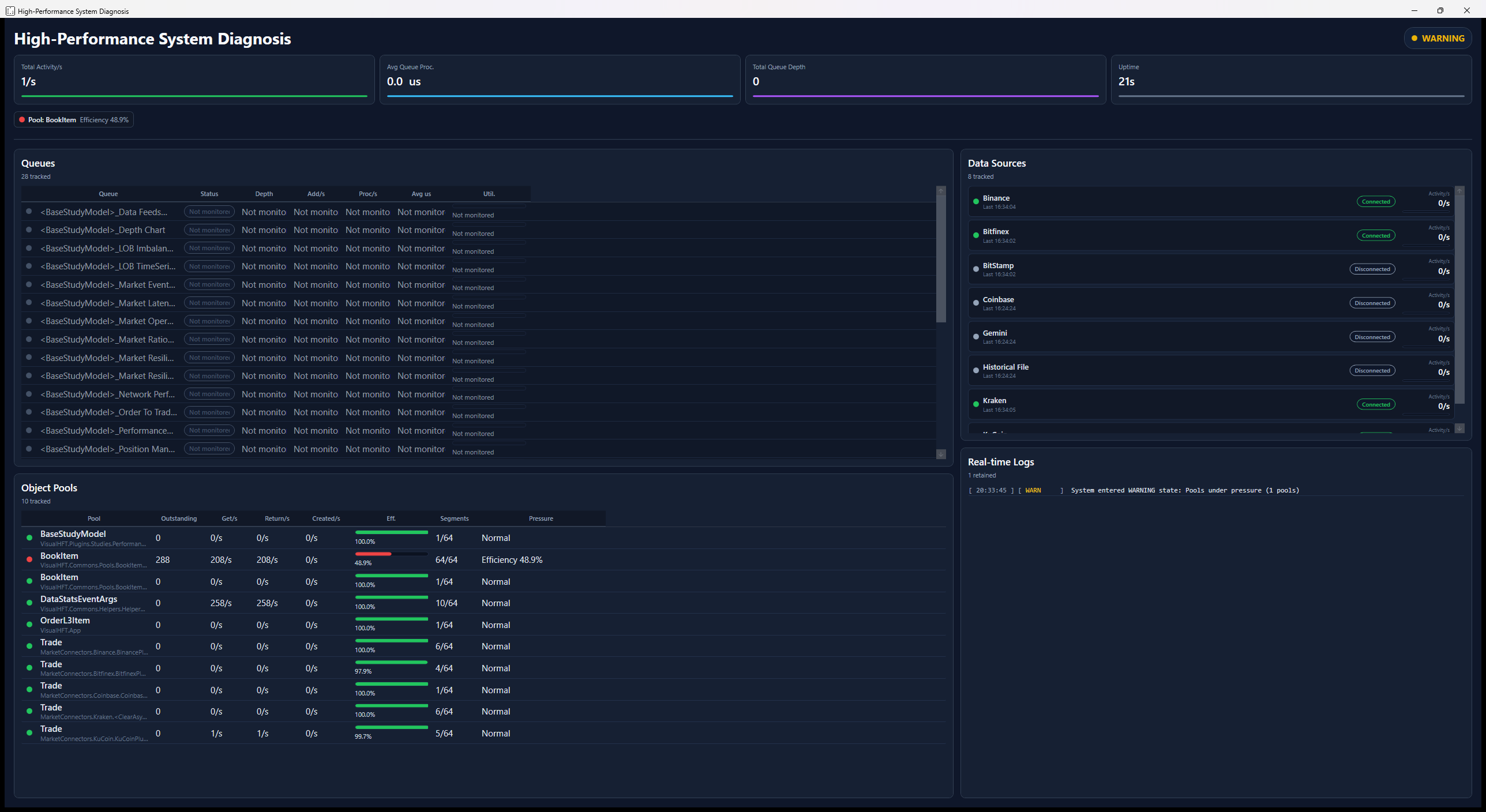This screenshot has width=1486, height=812.
Task: Click the Util. column header in Queues
Action: (489, 194)
